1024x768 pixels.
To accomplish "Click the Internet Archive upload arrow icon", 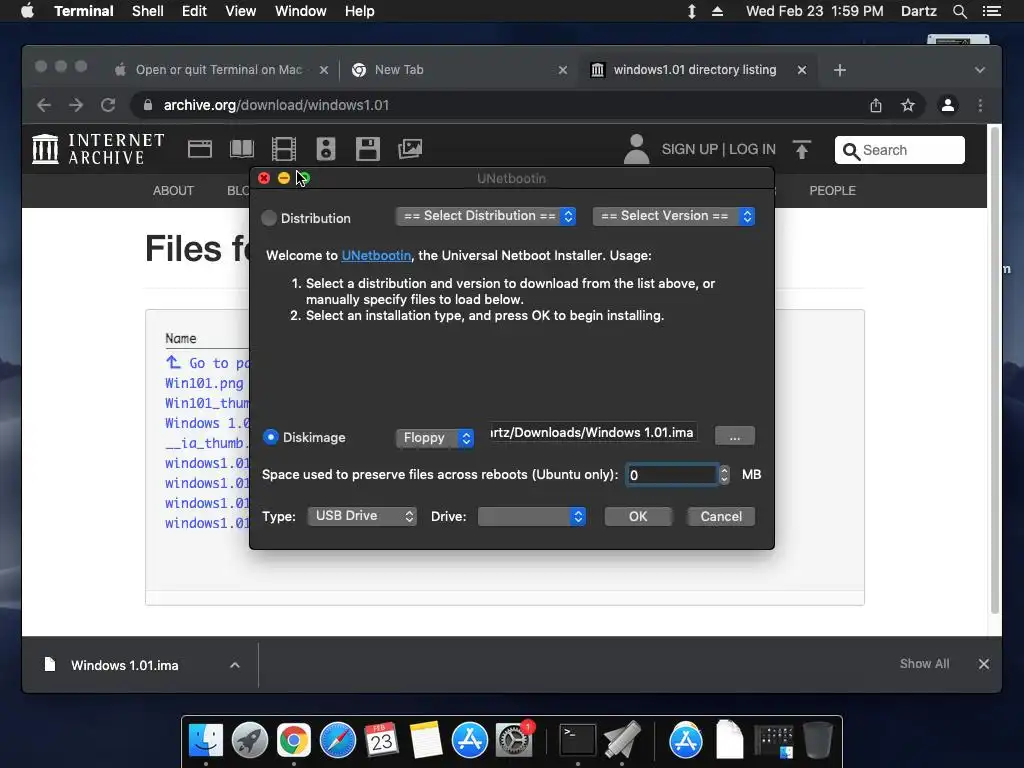I will point(802,150).
